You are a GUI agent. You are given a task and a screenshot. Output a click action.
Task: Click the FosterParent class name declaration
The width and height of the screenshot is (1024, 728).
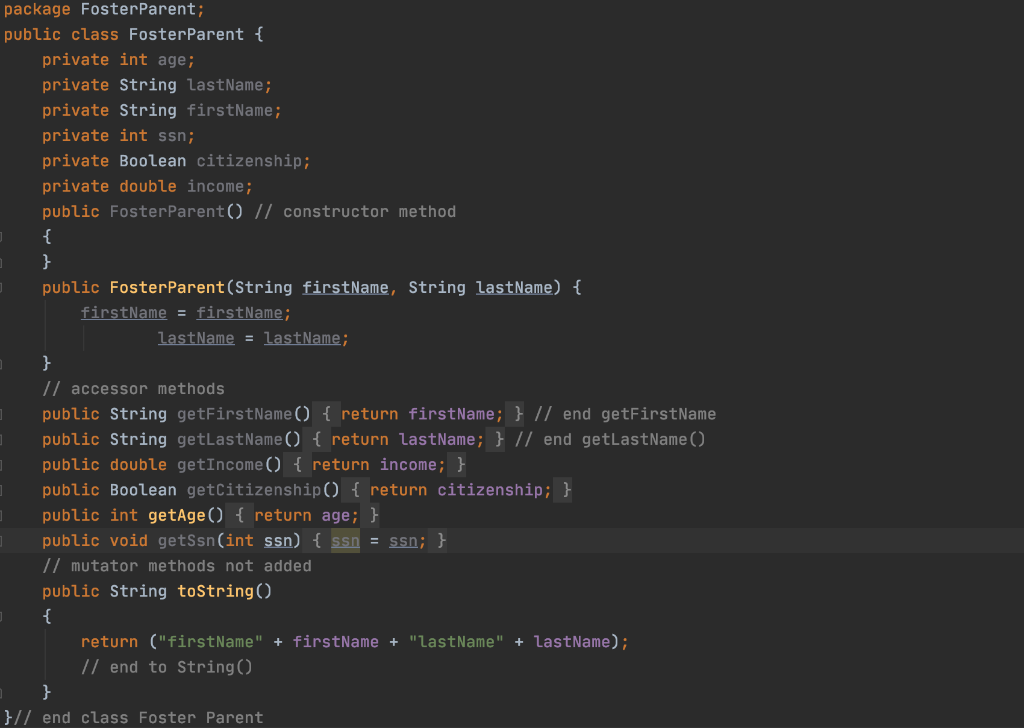coord(186,34)
